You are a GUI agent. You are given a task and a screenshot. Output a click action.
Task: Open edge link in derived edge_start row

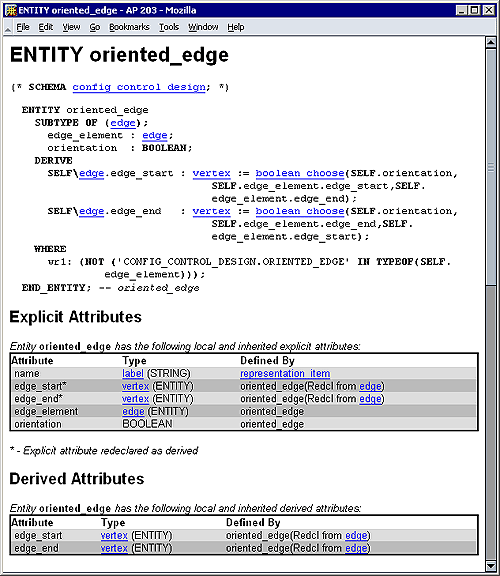pos(356,536)
